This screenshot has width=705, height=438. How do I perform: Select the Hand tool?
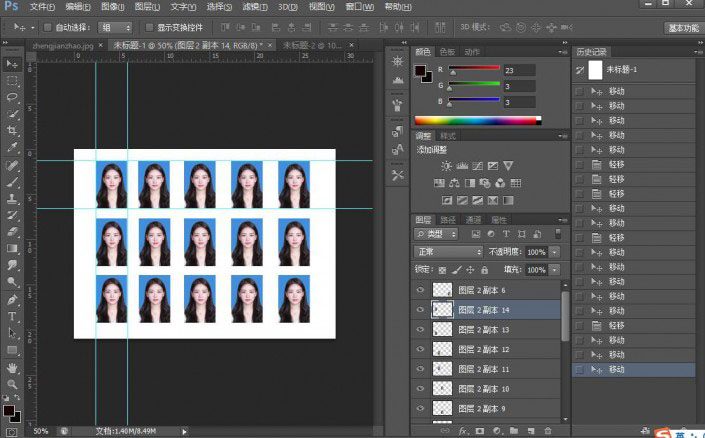point(13,367)
